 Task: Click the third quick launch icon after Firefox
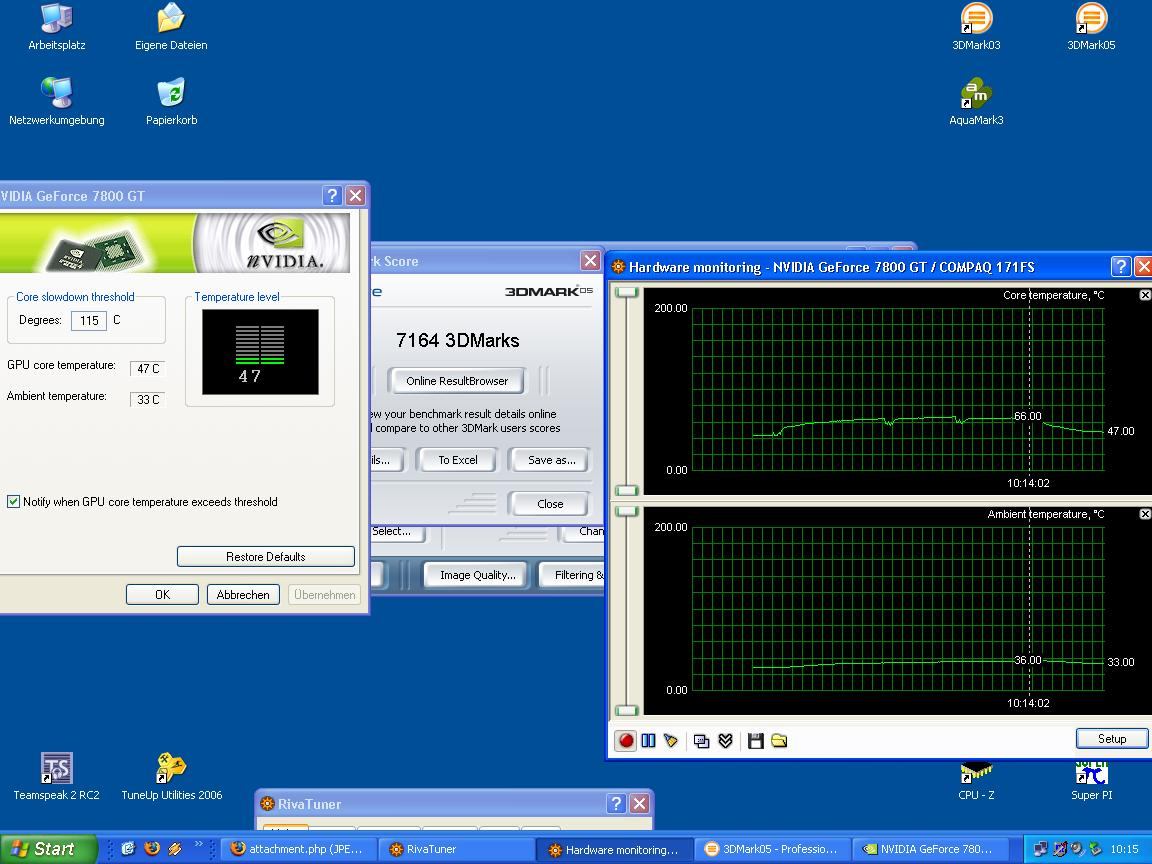176,849
